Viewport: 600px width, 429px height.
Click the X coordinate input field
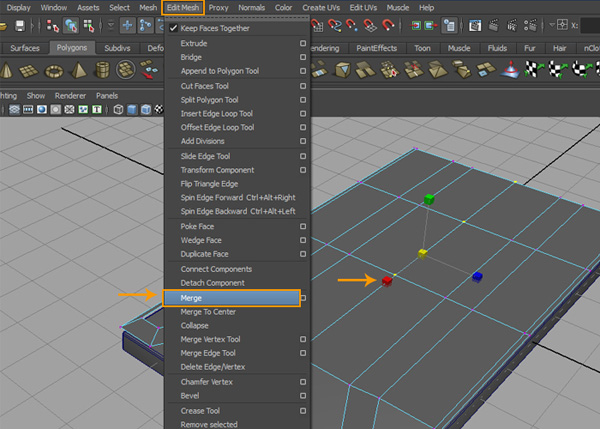tap(590, 26)
